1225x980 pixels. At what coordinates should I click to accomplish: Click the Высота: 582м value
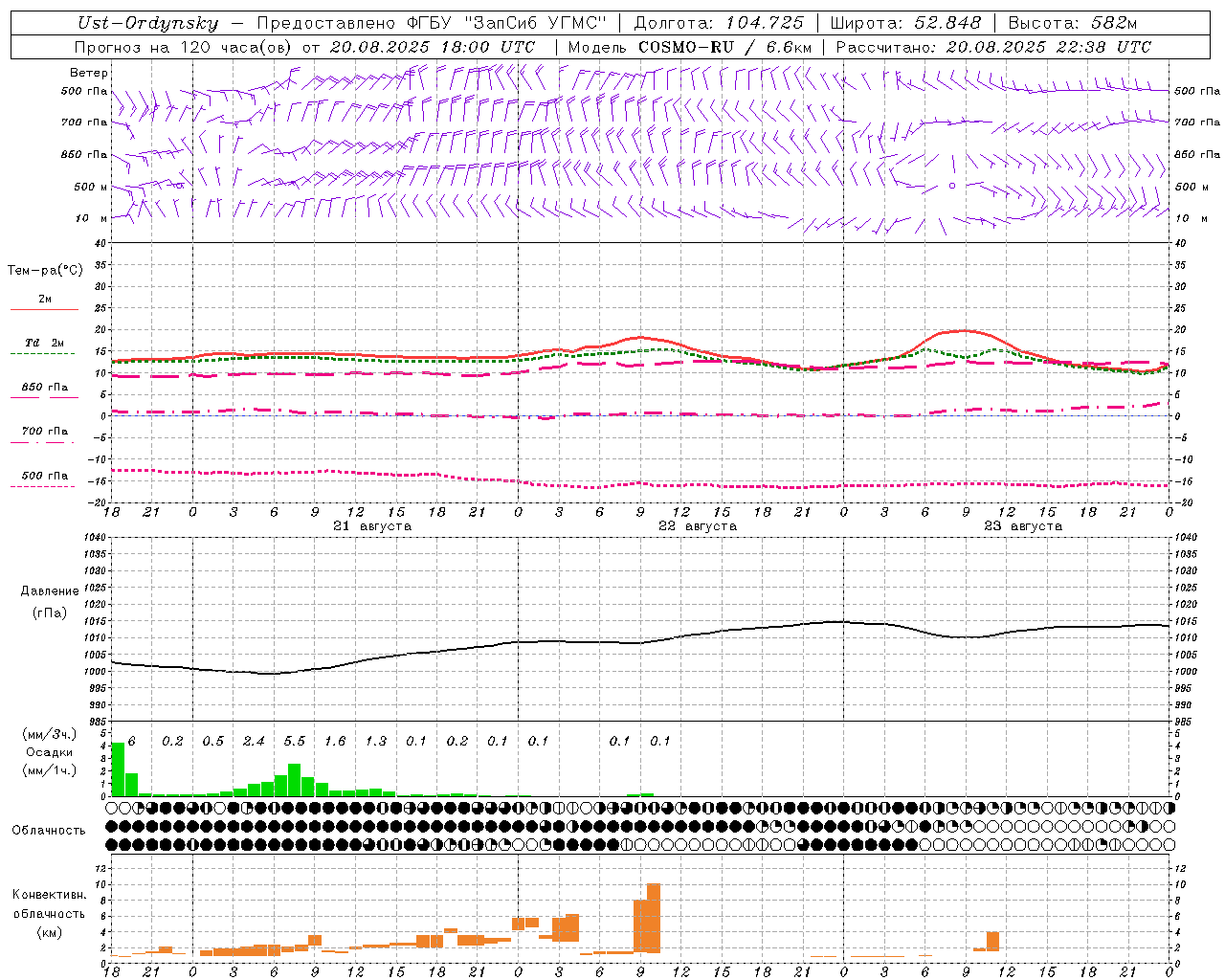point(1072,24)
